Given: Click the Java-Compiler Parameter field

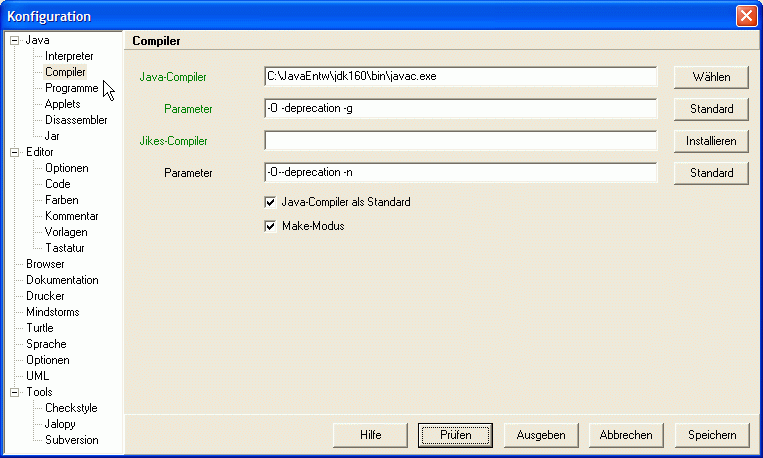Looking at the screenshot, I should click(461, 109).
